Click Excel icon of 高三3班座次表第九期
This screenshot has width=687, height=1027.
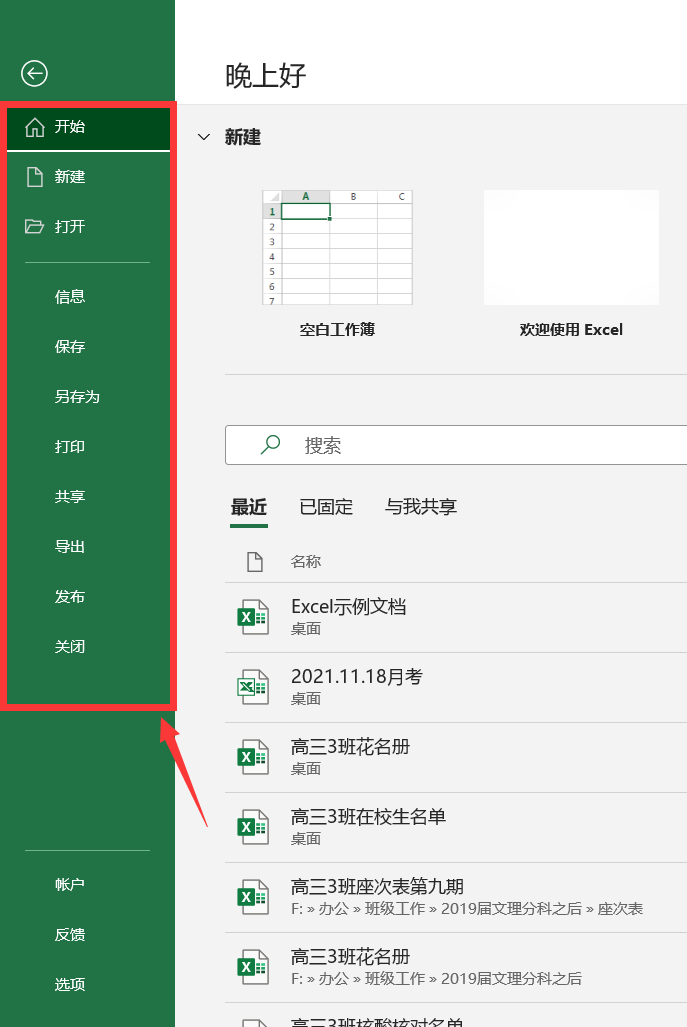[x=253, y=897]
